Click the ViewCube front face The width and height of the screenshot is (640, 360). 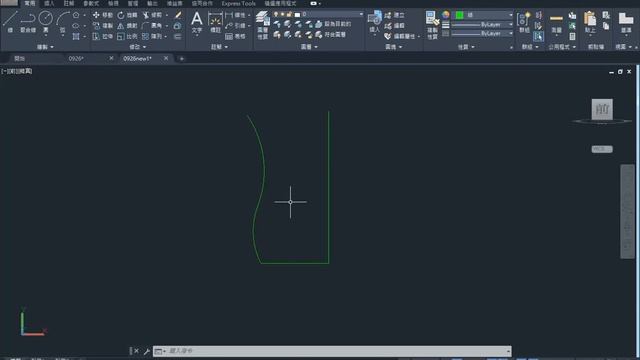602,109
